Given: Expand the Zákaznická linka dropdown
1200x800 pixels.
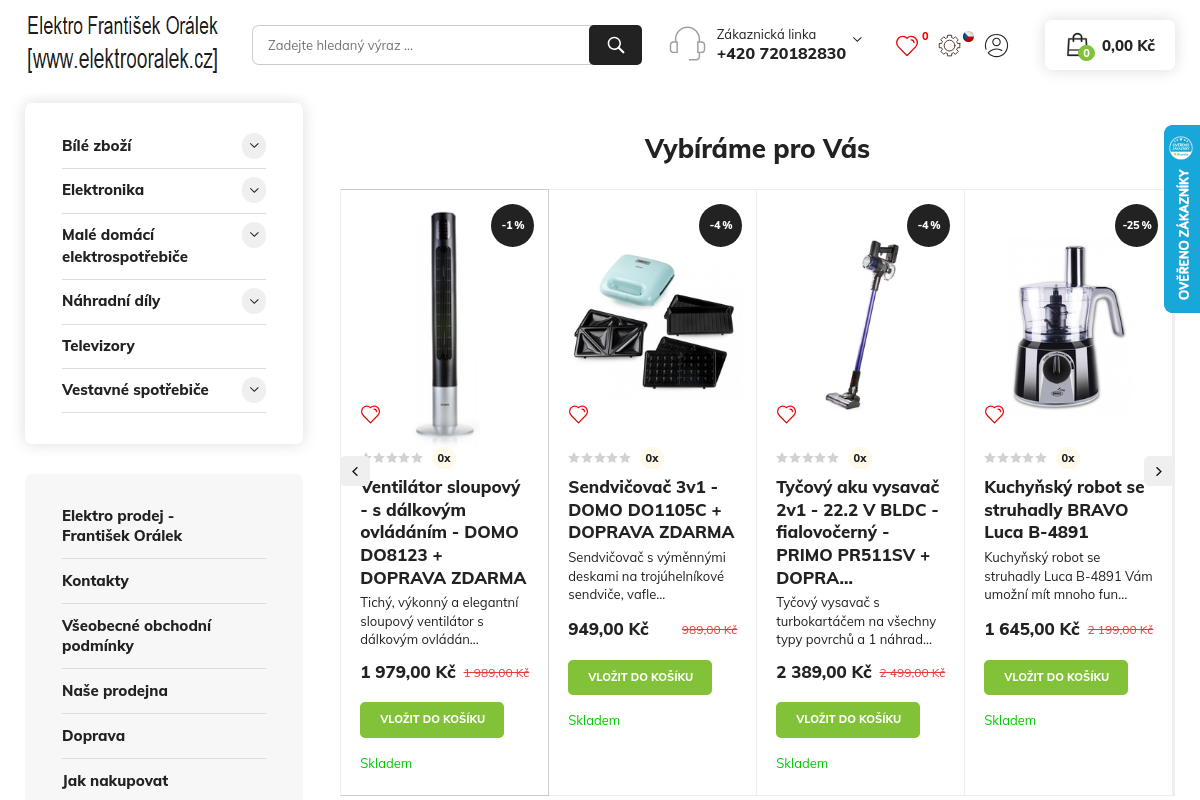Looking at the screenshot, I should pos(857,39).
